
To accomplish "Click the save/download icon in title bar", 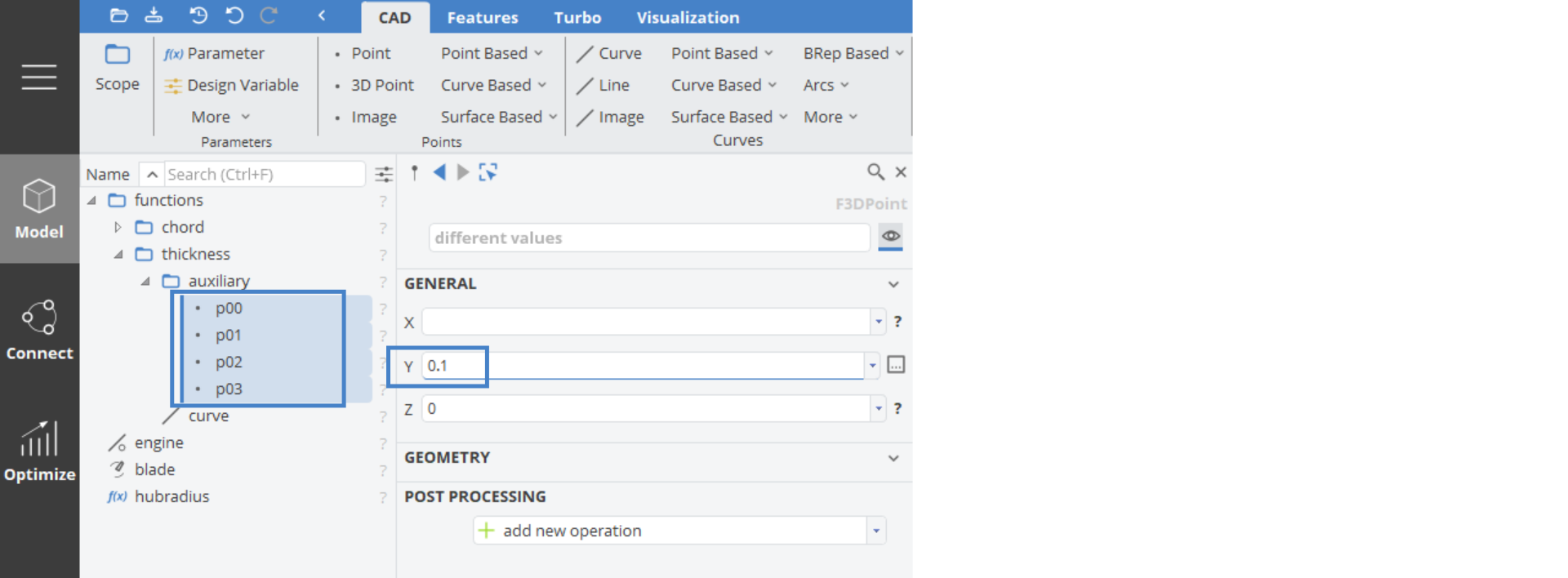I will coord(154,16).
